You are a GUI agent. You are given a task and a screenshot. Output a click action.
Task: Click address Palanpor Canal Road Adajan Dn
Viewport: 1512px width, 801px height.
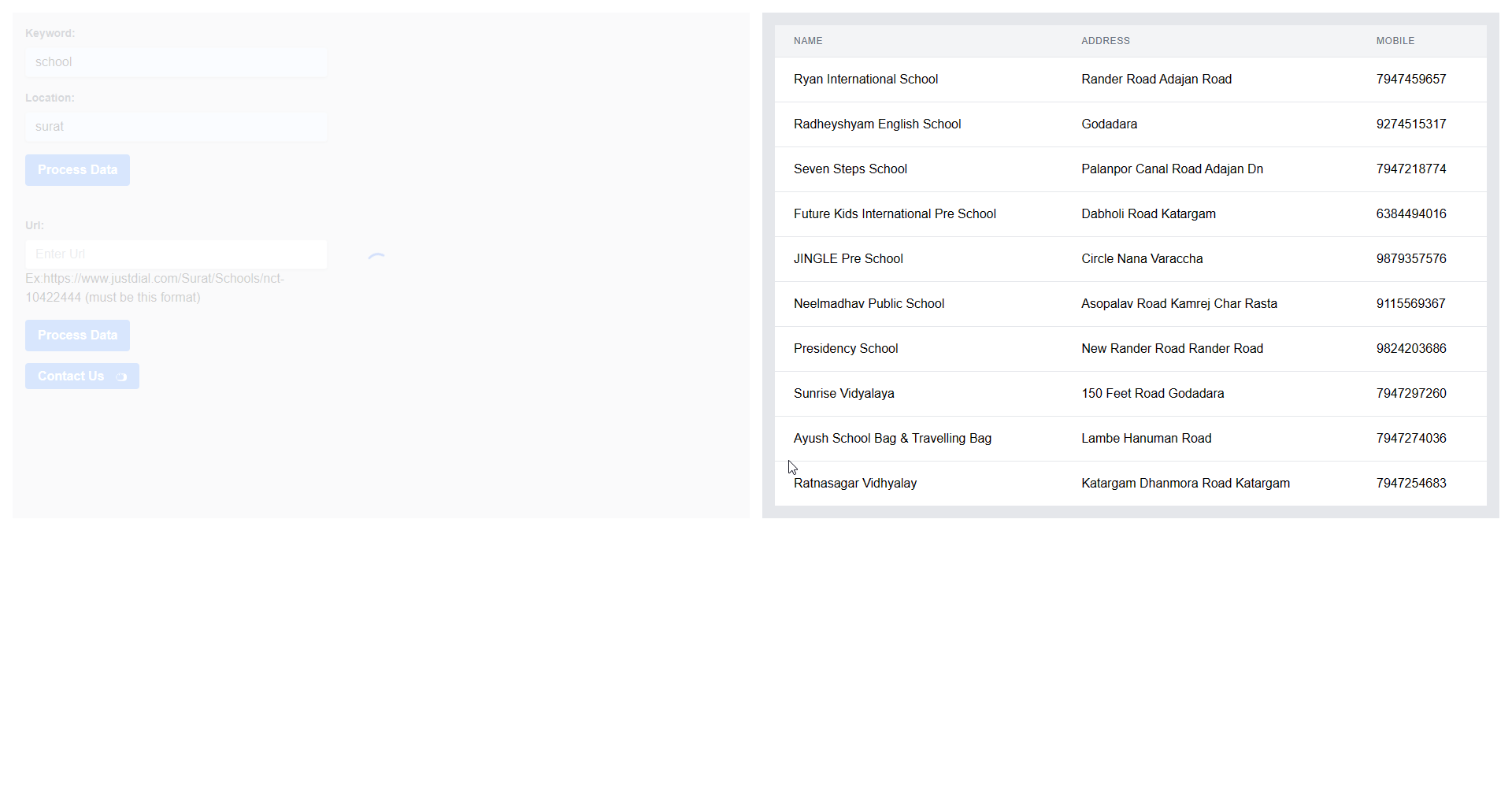(1172, 169)
